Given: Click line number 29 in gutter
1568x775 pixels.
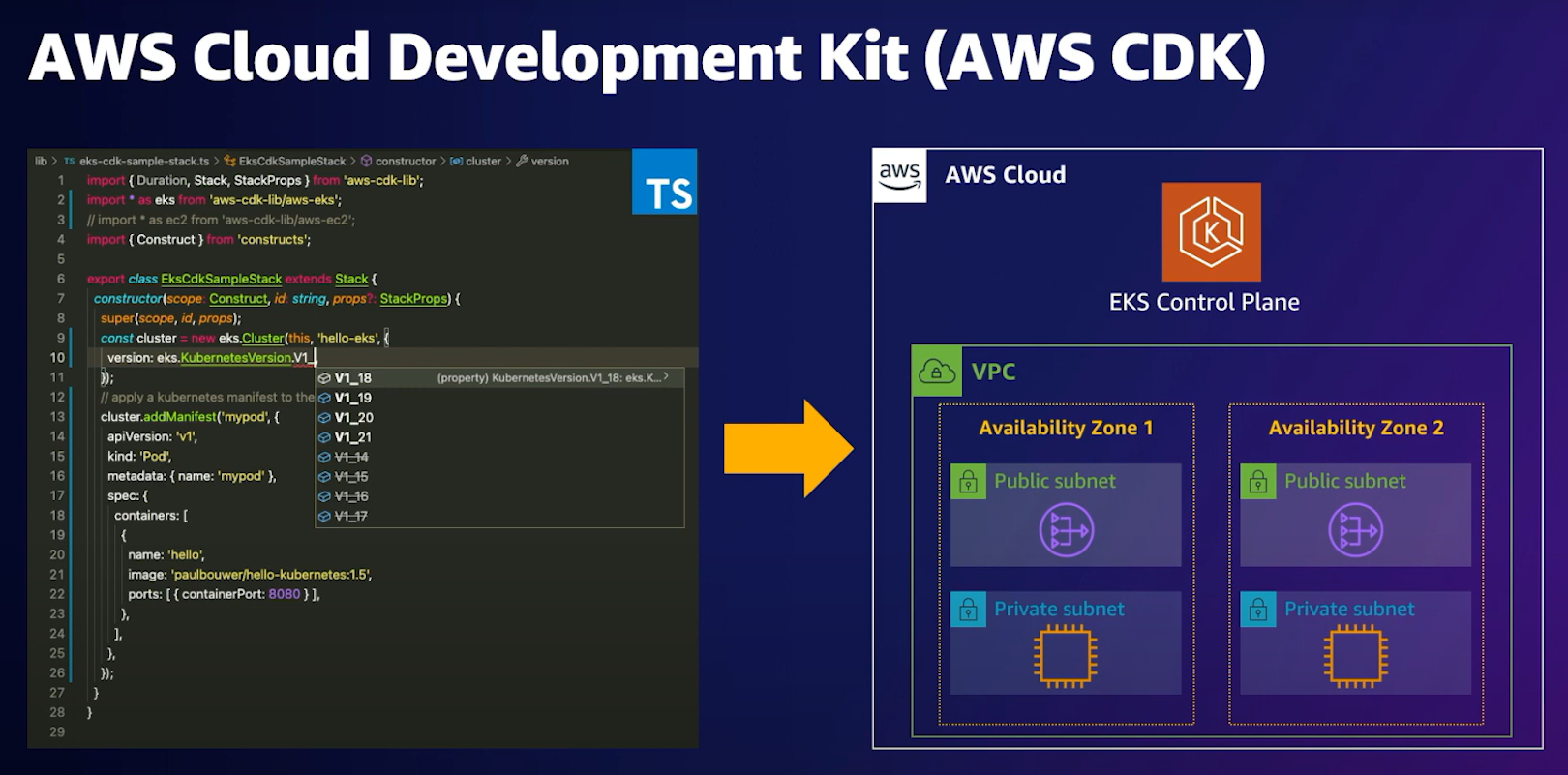Looking at the screenshot, I should [x=57, y=732].
